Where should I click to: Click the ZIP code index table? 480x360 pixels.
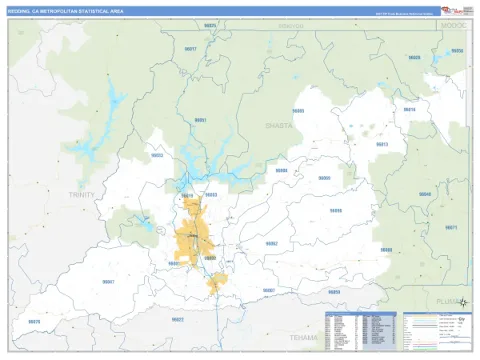coord(361,331)
